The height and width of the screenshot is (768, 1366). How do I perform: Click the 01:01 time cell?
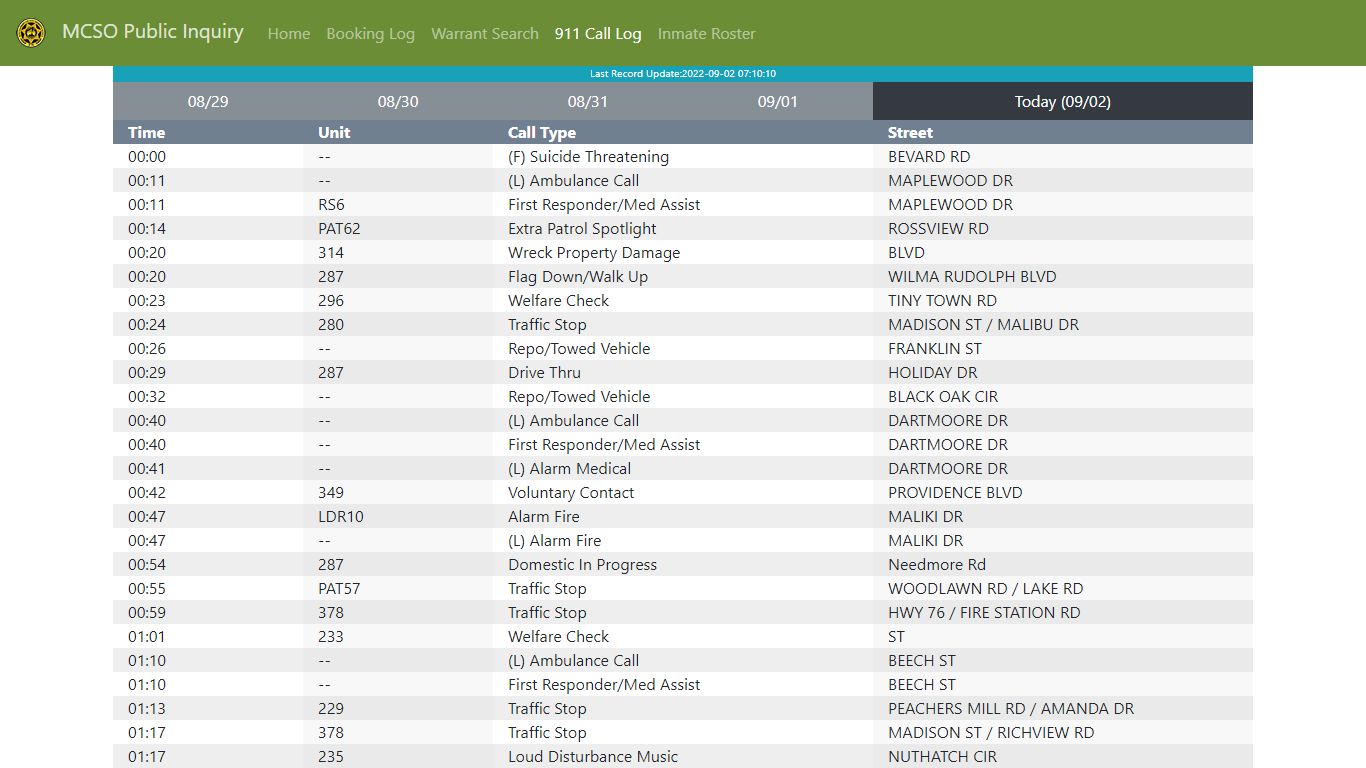click(208, 636)
